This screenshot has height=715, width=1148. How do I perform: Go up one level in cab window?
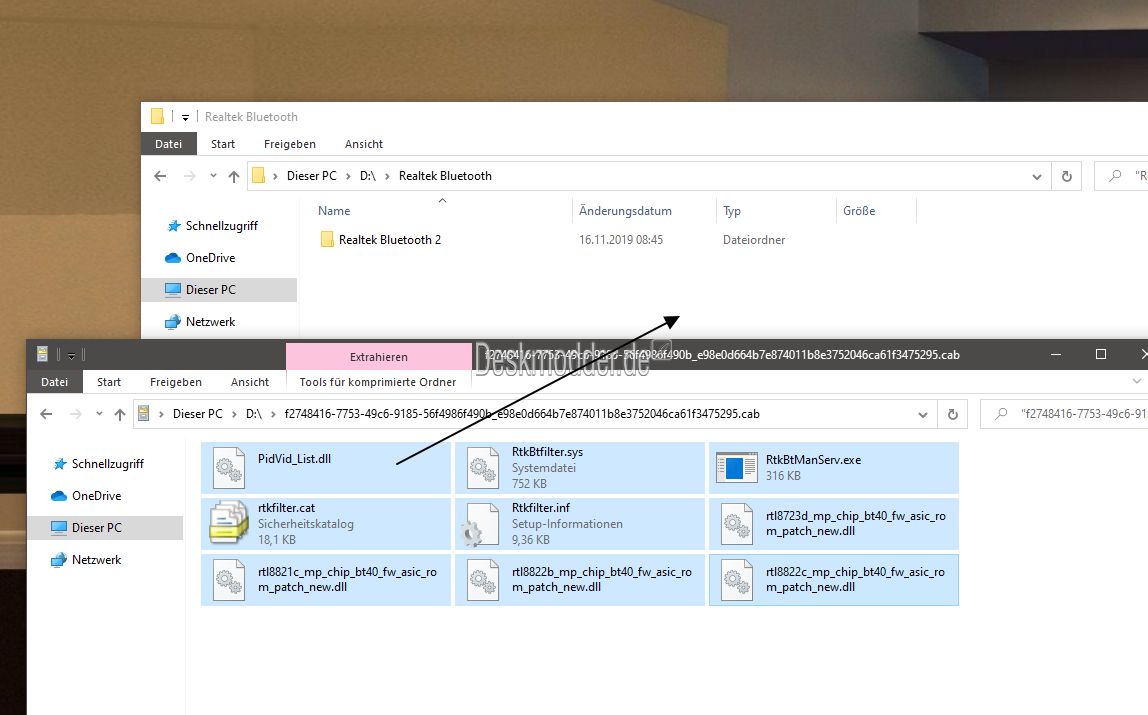119,414
